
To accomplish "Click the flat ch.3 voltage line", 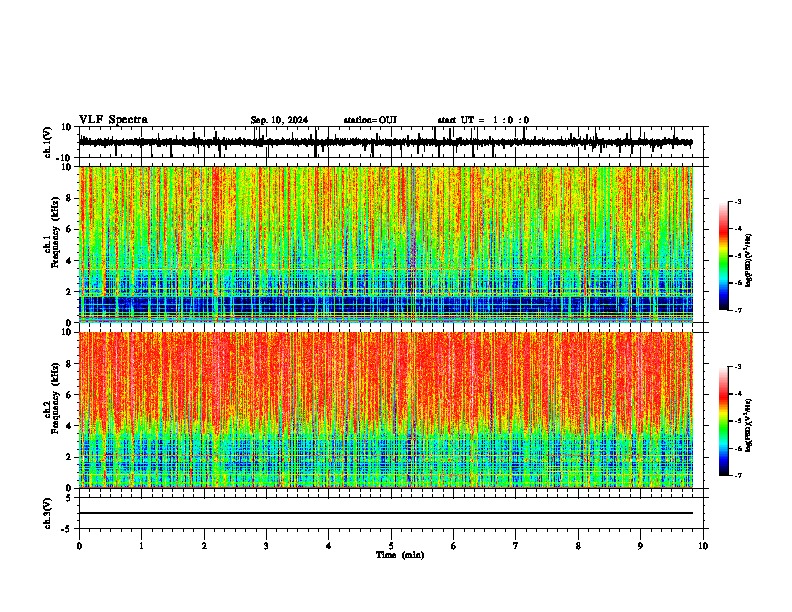I will 386,513.
